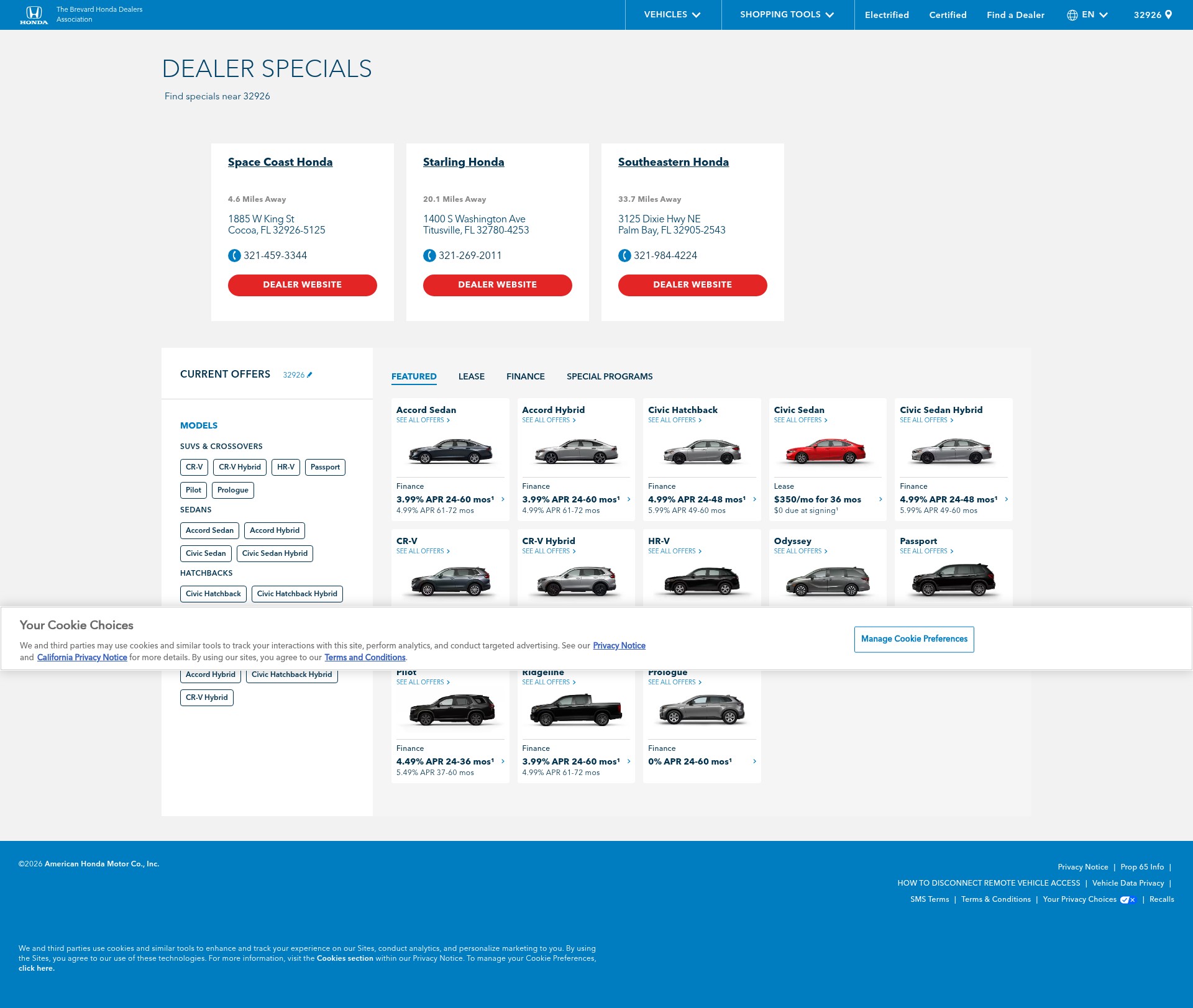Image resolution: width=1193 pixels, height=1008 pixels.
Task: Click Dealer Website for Southeastern Honda
Action: pyautogui.click(x=693, y=285)
